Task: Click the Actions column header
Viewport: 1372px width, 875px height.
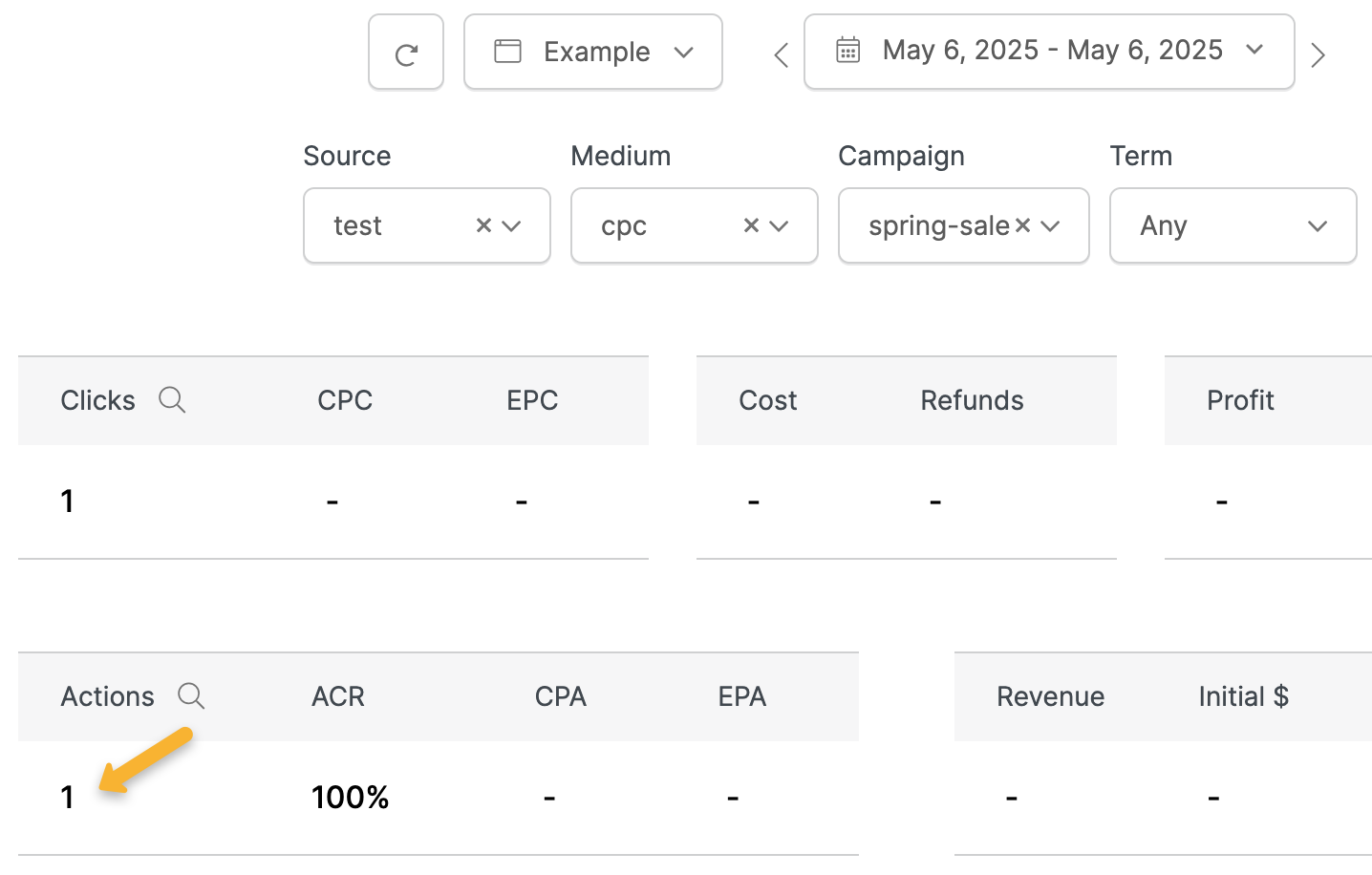Action: 107,696
